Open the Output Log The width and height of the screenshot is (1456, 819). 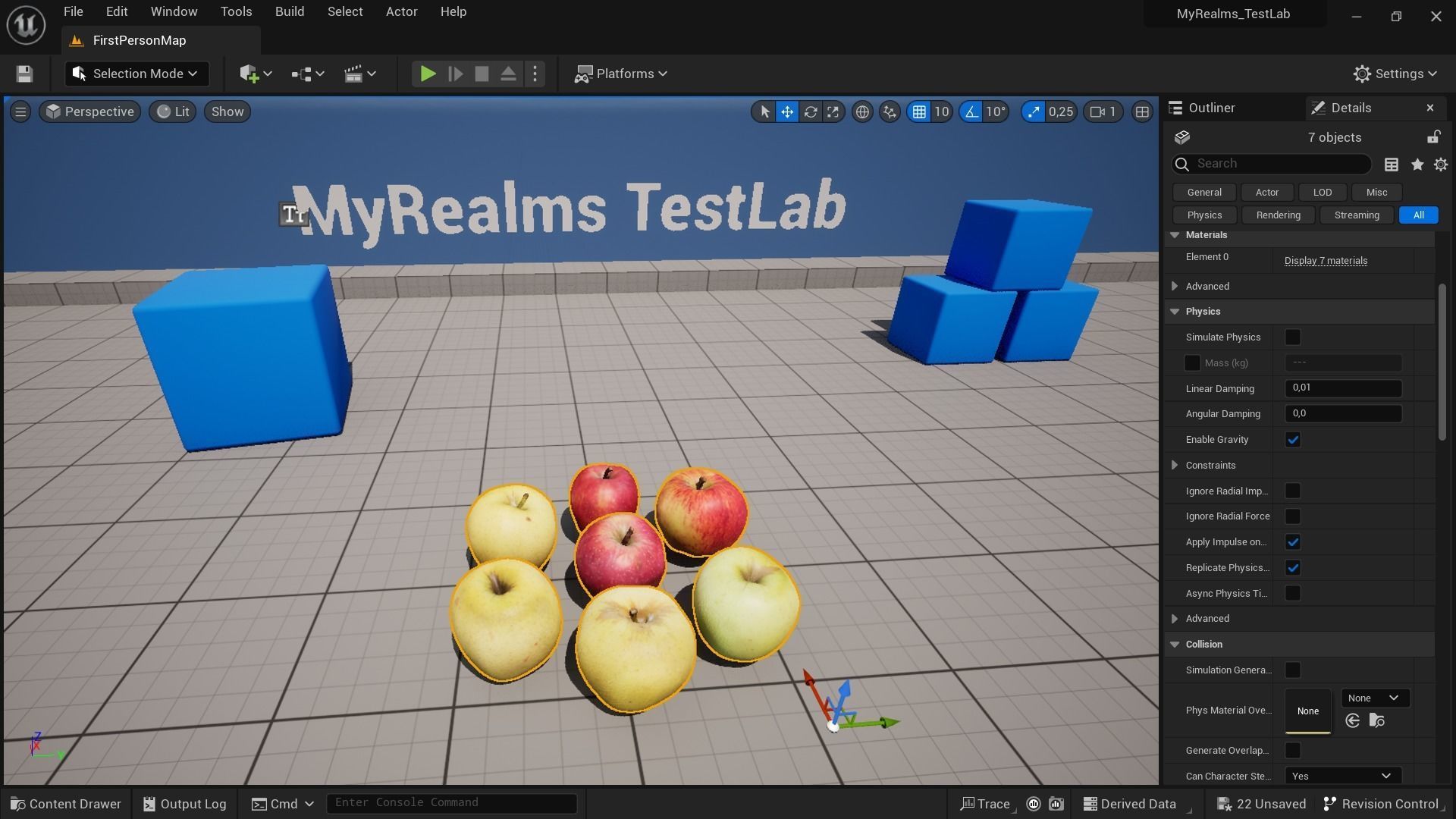pos(185,804)
